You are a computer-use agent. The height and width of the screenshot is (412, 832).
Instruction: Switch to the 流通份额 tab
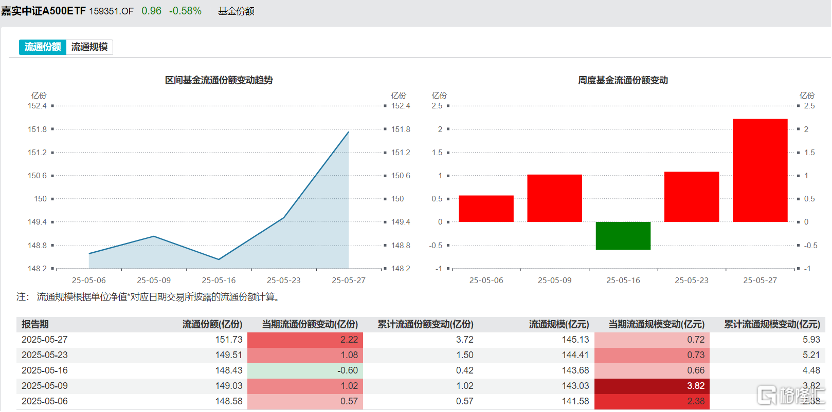[x=43, y=47]
